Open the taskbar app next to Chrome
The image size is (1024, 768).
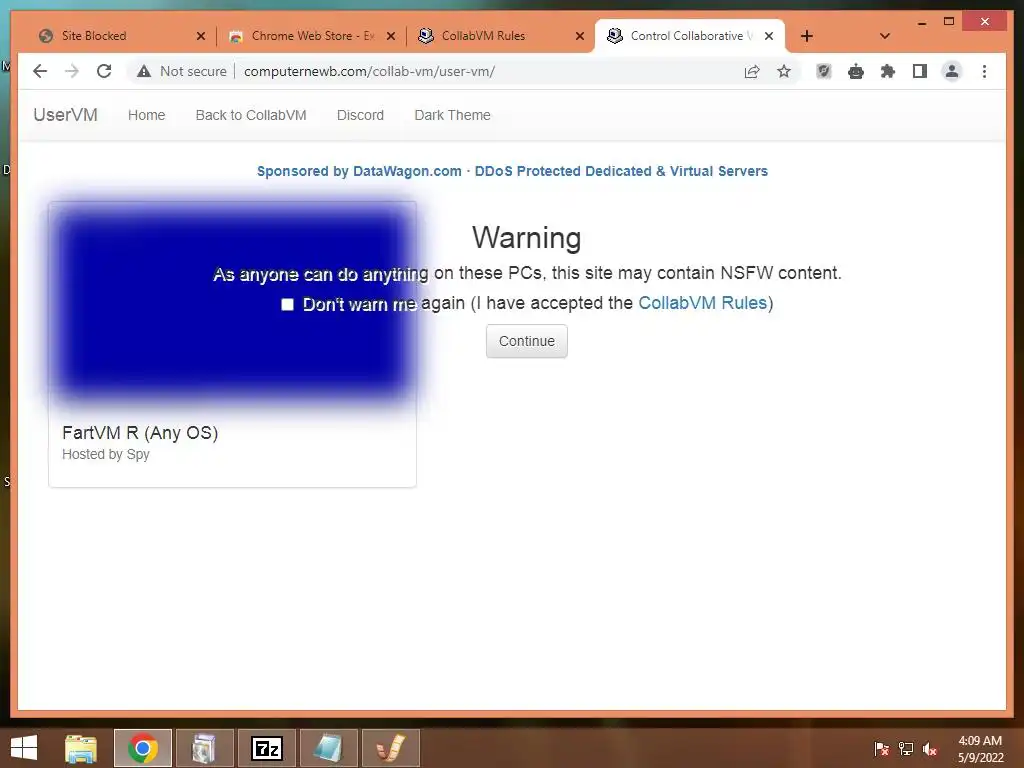[x=204, y=748]
